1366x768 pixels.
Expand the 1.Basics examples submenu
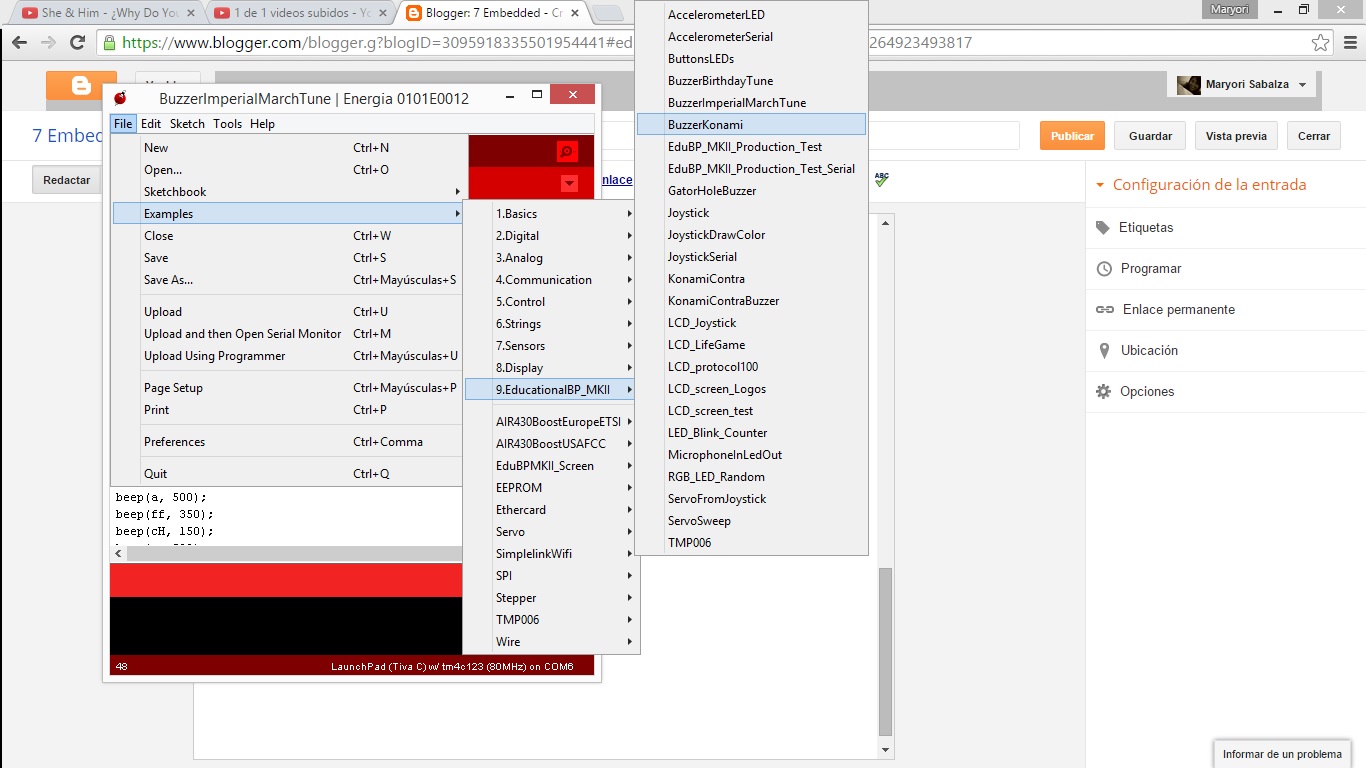point(551,214)
